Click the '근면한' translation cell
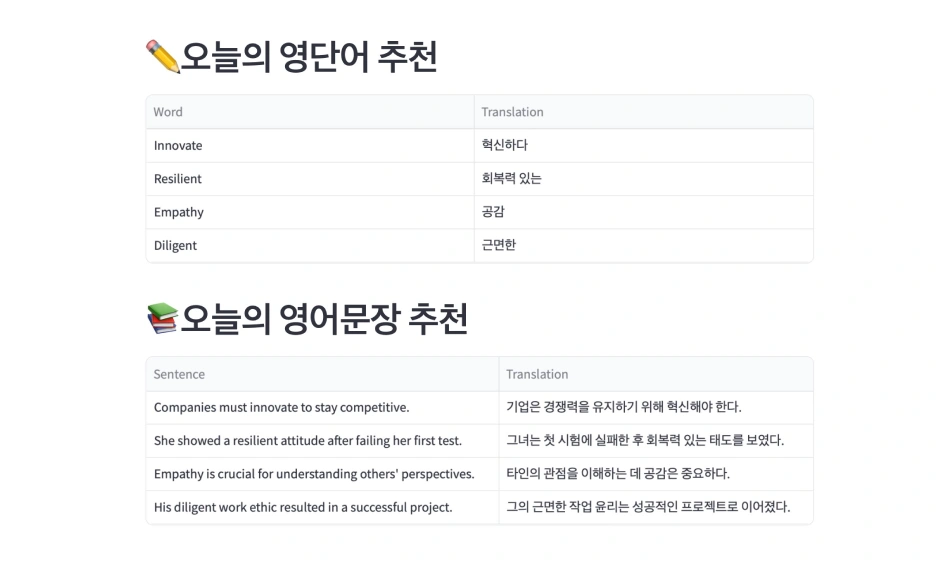Screen dimensions: 939x561 644,245
